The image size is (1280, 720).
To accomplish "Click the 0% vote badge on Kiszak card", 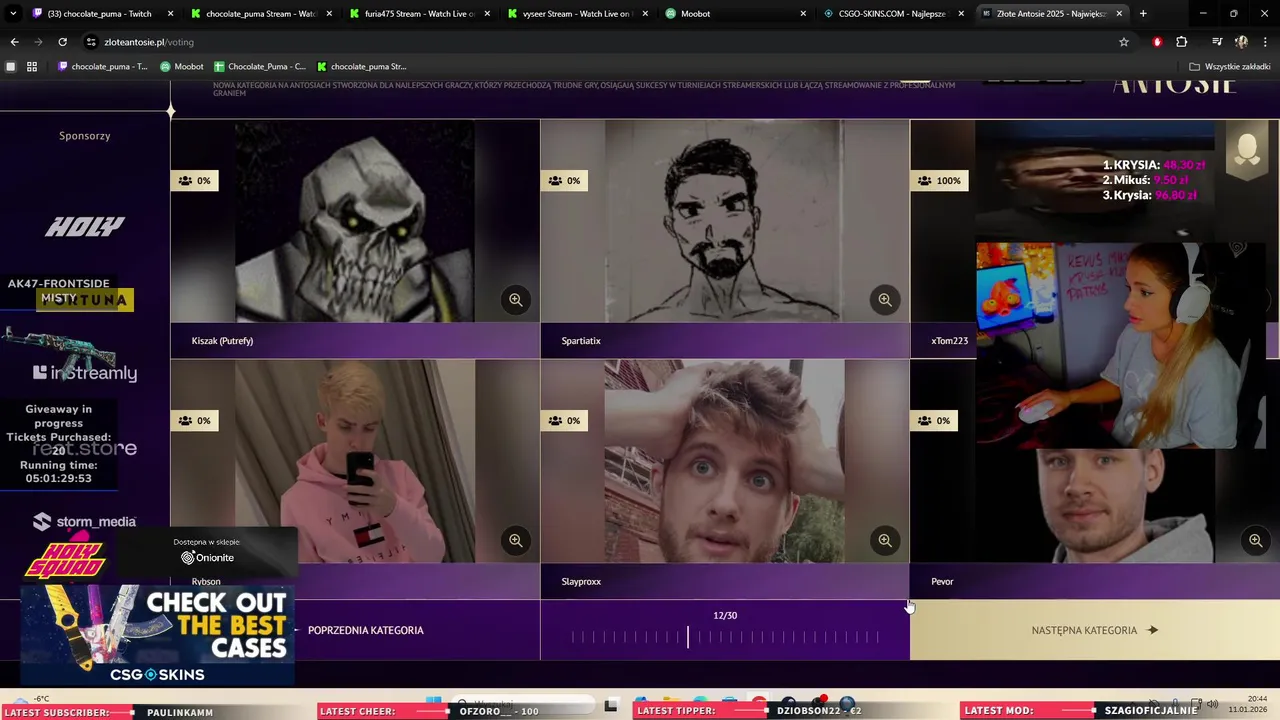I will [195, 181].
